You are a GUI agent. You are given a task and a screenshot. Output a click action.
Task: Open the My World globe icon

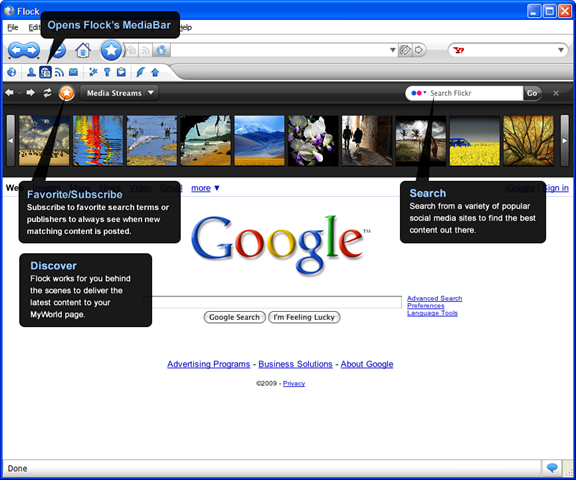click(12, 72)
